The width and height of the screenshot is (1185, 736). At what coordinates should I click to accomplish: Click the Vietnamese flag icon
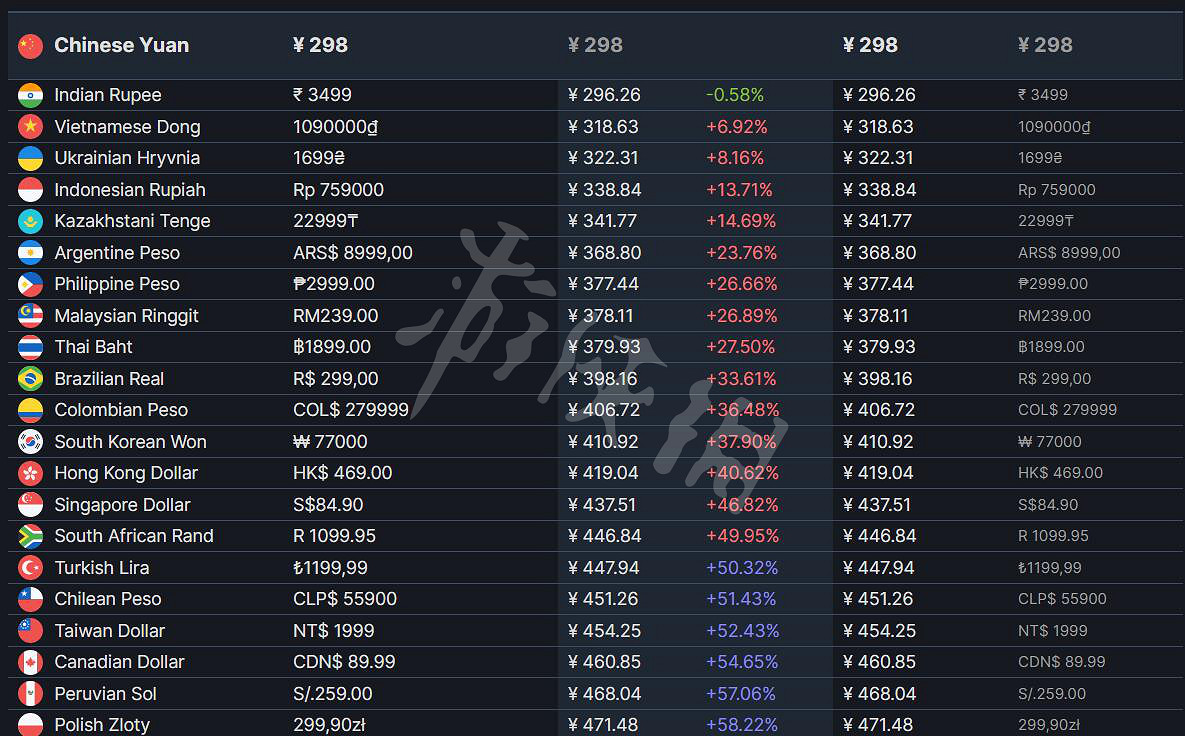tap(31, 127)
